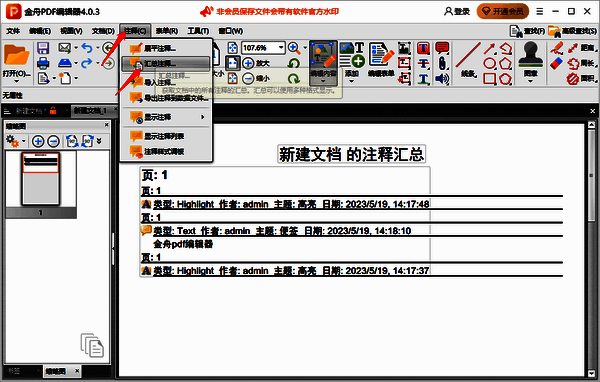600x382 pixels.
Task: Expand the 编辑内容 dropdown arrow
Action: (x=323, y=82)
